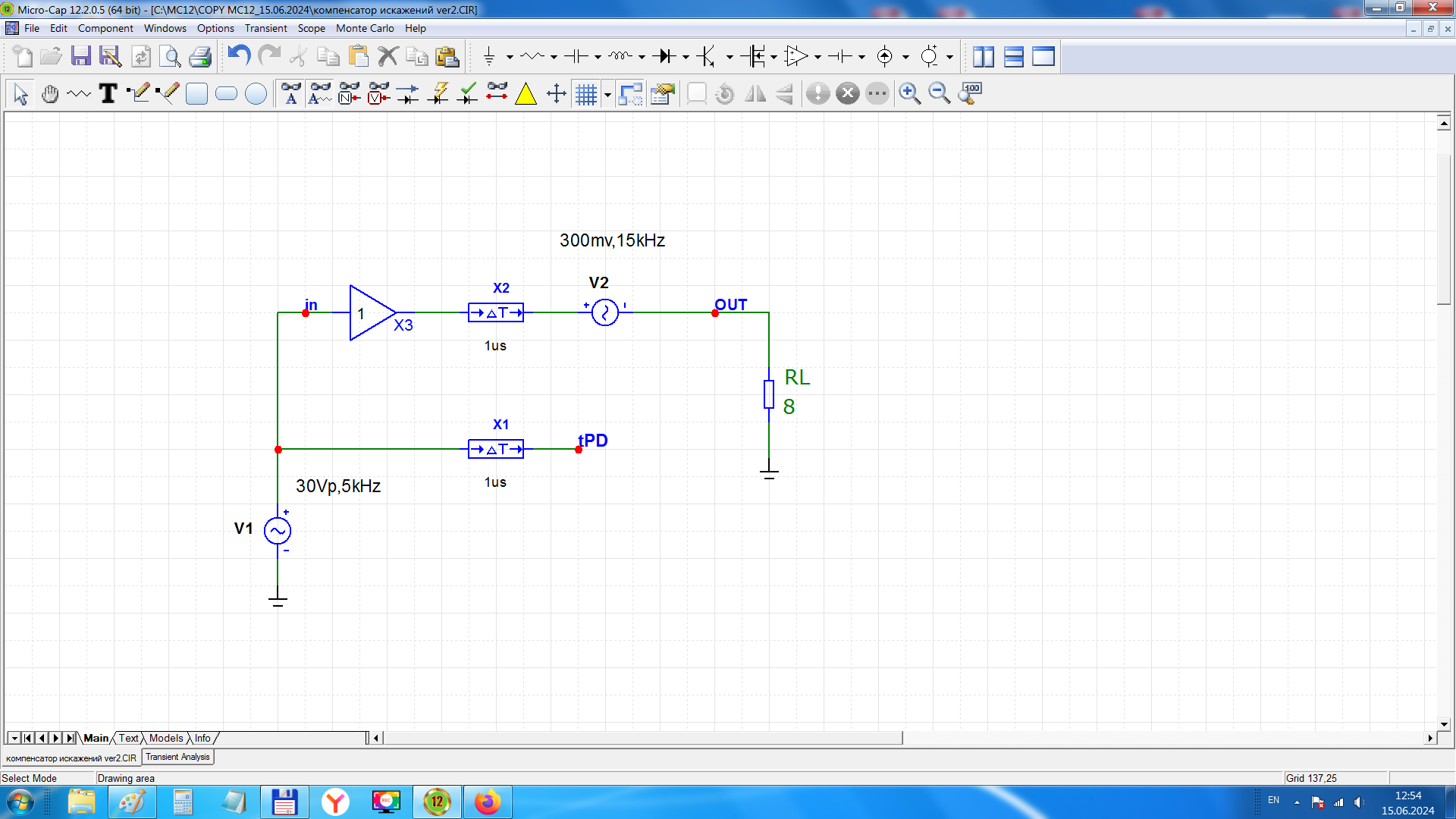Open Firefox from the taskbar
This screenshot has height=819, width=1456.
tap(488, 802)
